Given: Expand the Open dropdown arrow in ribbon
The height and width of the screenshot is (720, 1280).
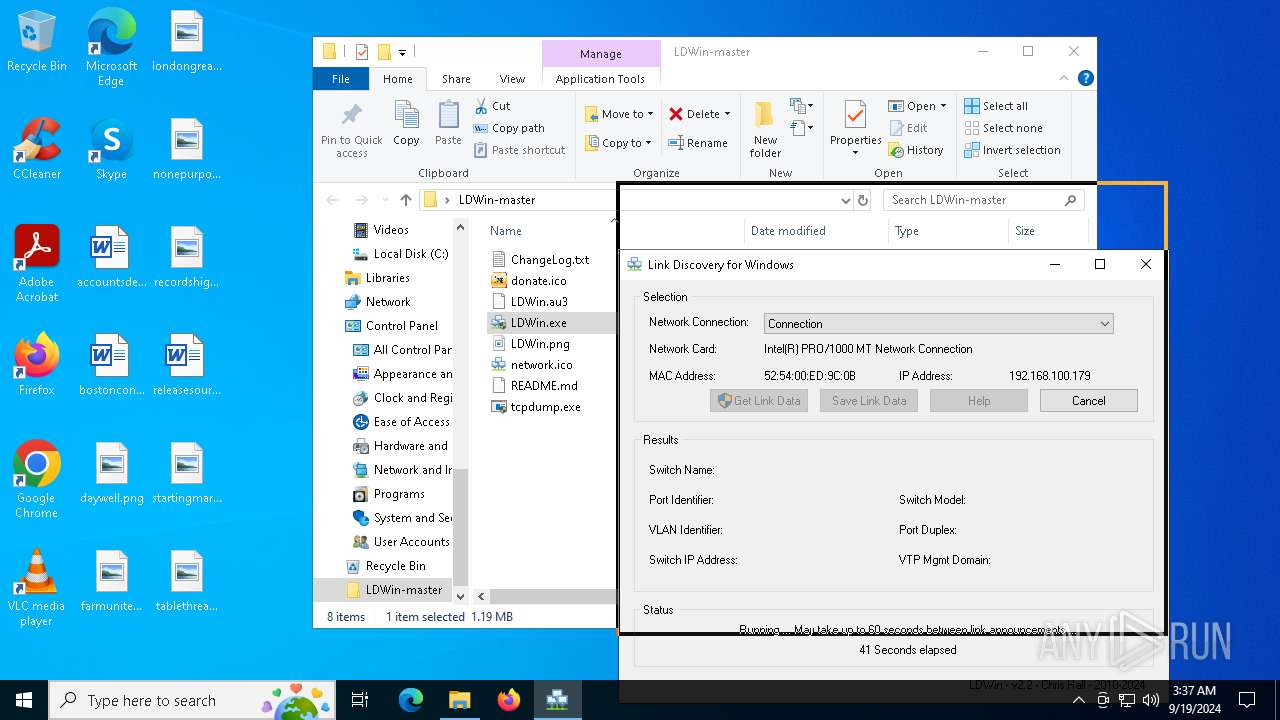Looking at the screenshot, I should (x=943, y=106).
